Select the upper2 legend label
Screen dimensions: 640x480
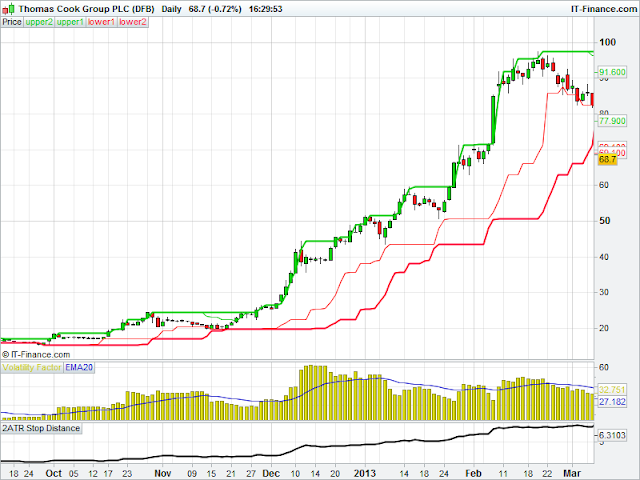tap(39, 22)
